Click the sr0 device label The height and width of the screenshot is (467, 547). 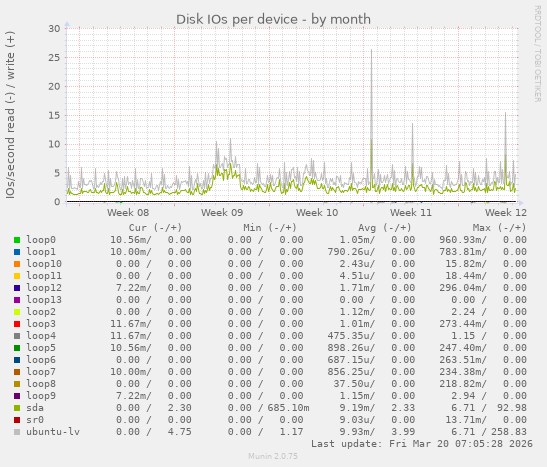click(35, 420)
